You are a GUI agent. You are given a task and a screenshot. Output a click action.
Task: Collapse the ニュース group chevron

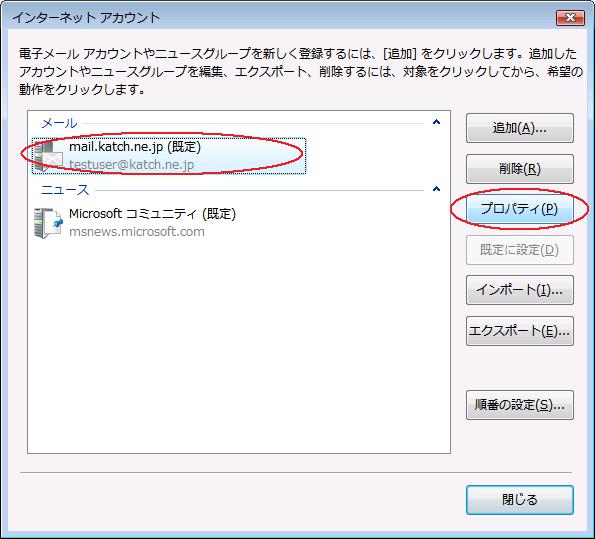click(436, 189)
